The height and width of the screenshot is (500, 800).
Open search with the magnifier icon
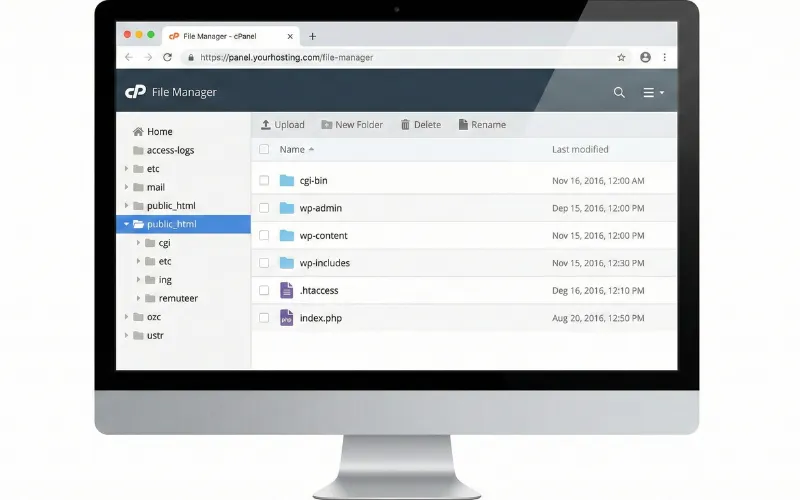tap(619, 92)
